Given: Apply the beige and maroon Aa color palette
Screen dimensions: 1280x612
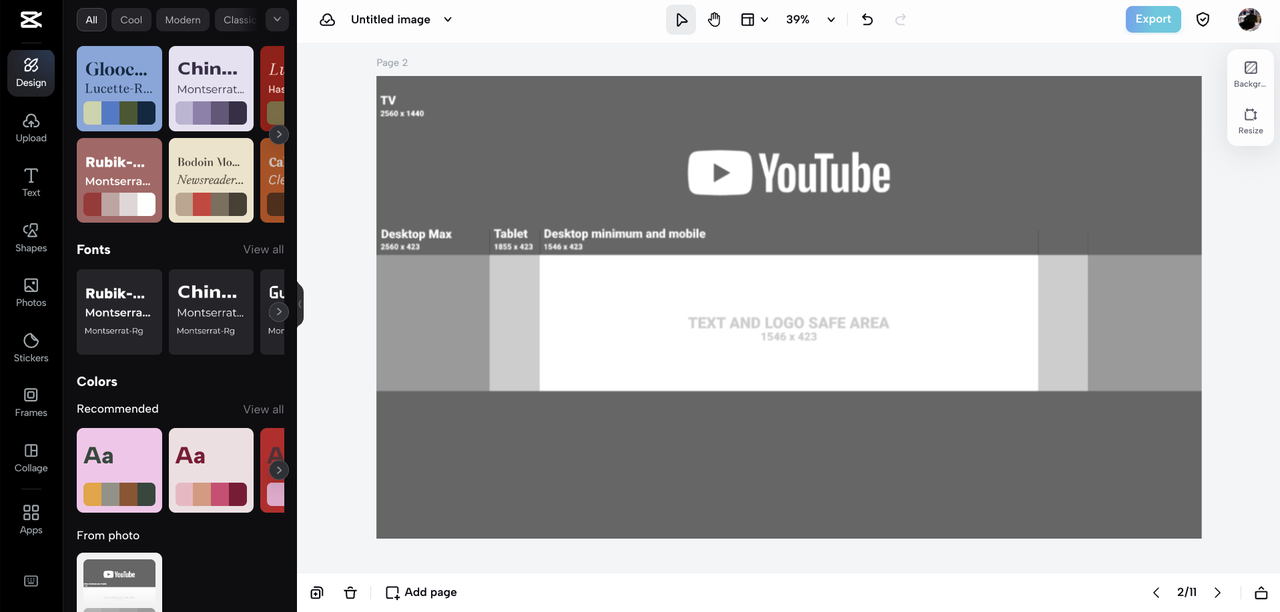Looking at the screenshot, I should pyautogui.click(x=211, y=470).
